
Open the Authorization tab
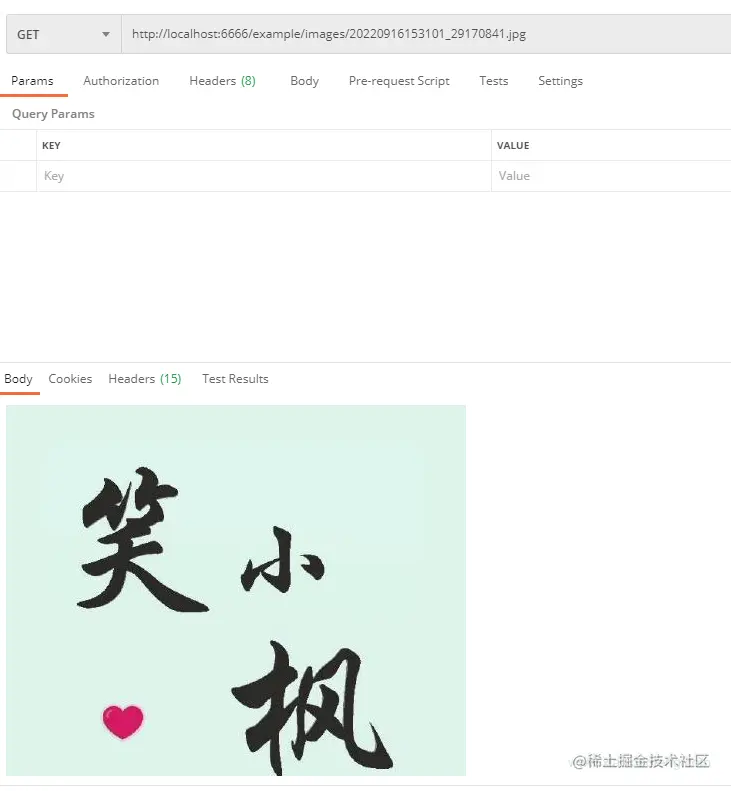(121, 81)
